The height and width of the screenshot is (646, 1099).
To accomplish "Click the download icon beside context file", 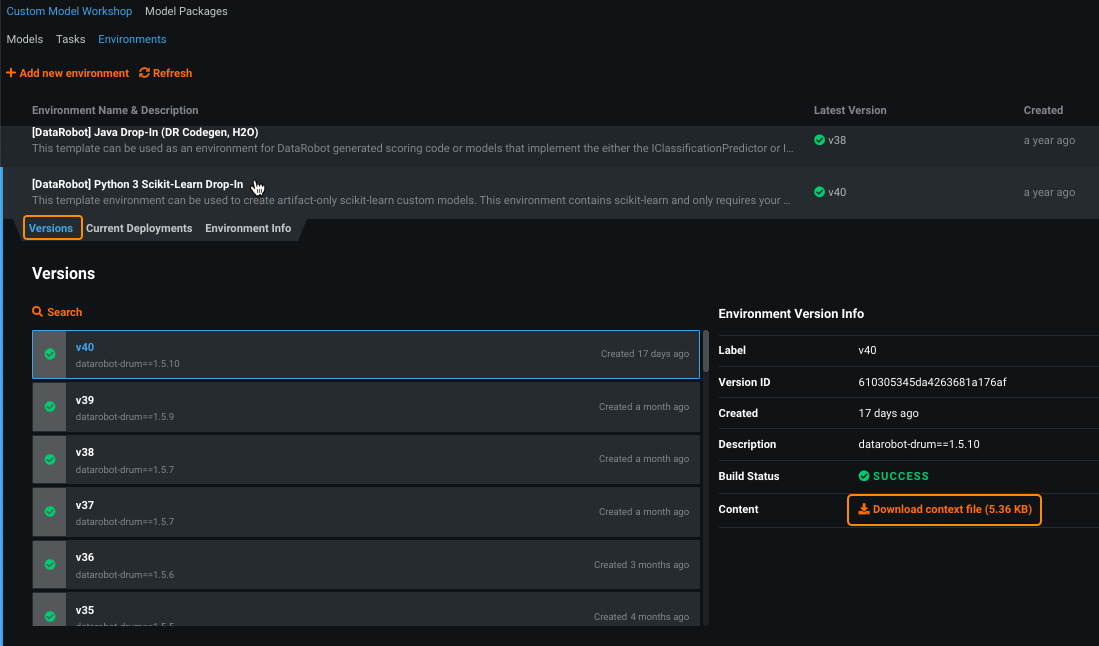I will click(x=864, y=510).
